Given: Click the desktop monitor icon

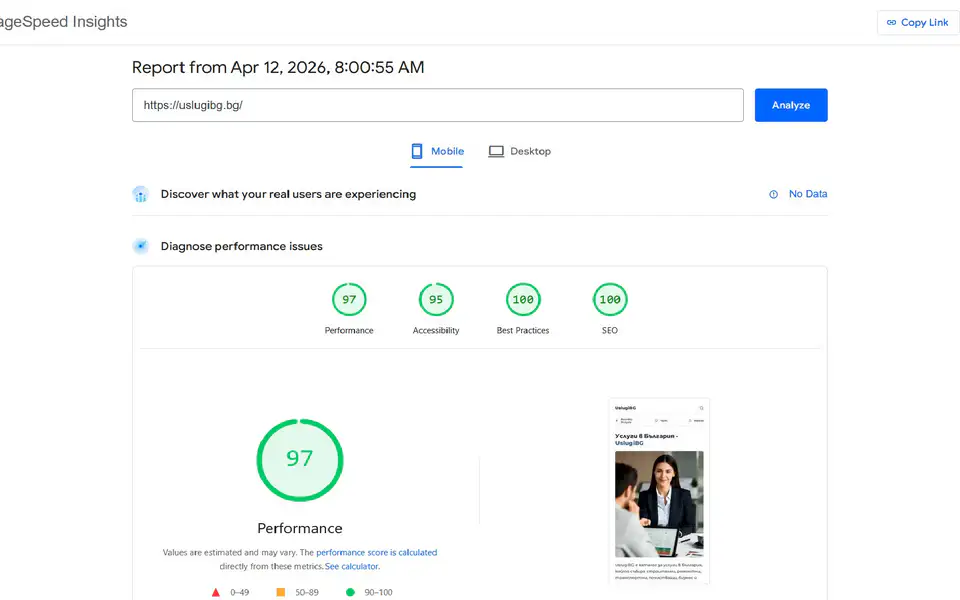Looking at the screenshot, I should (x=496, y=151).
